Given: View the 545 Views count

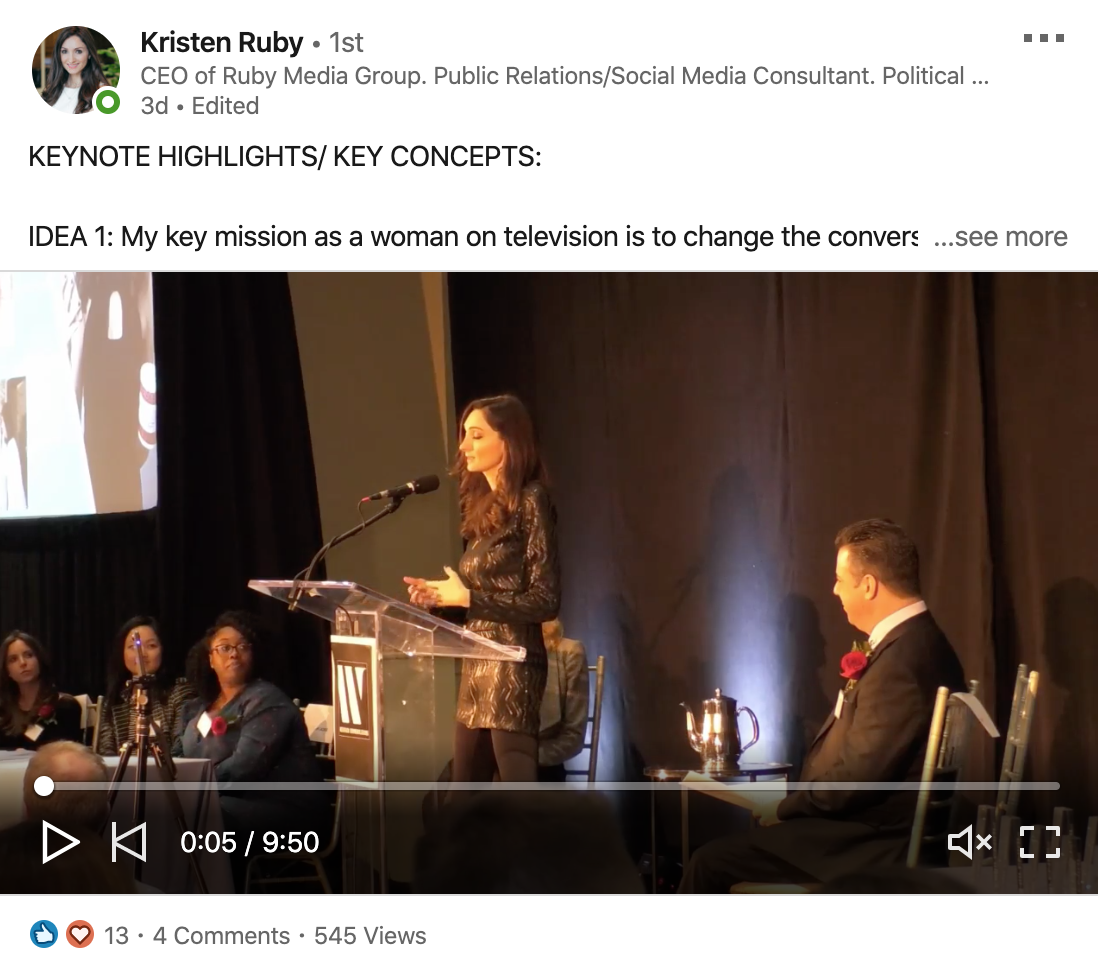Looking at the screenshot, I should [370, 935].
